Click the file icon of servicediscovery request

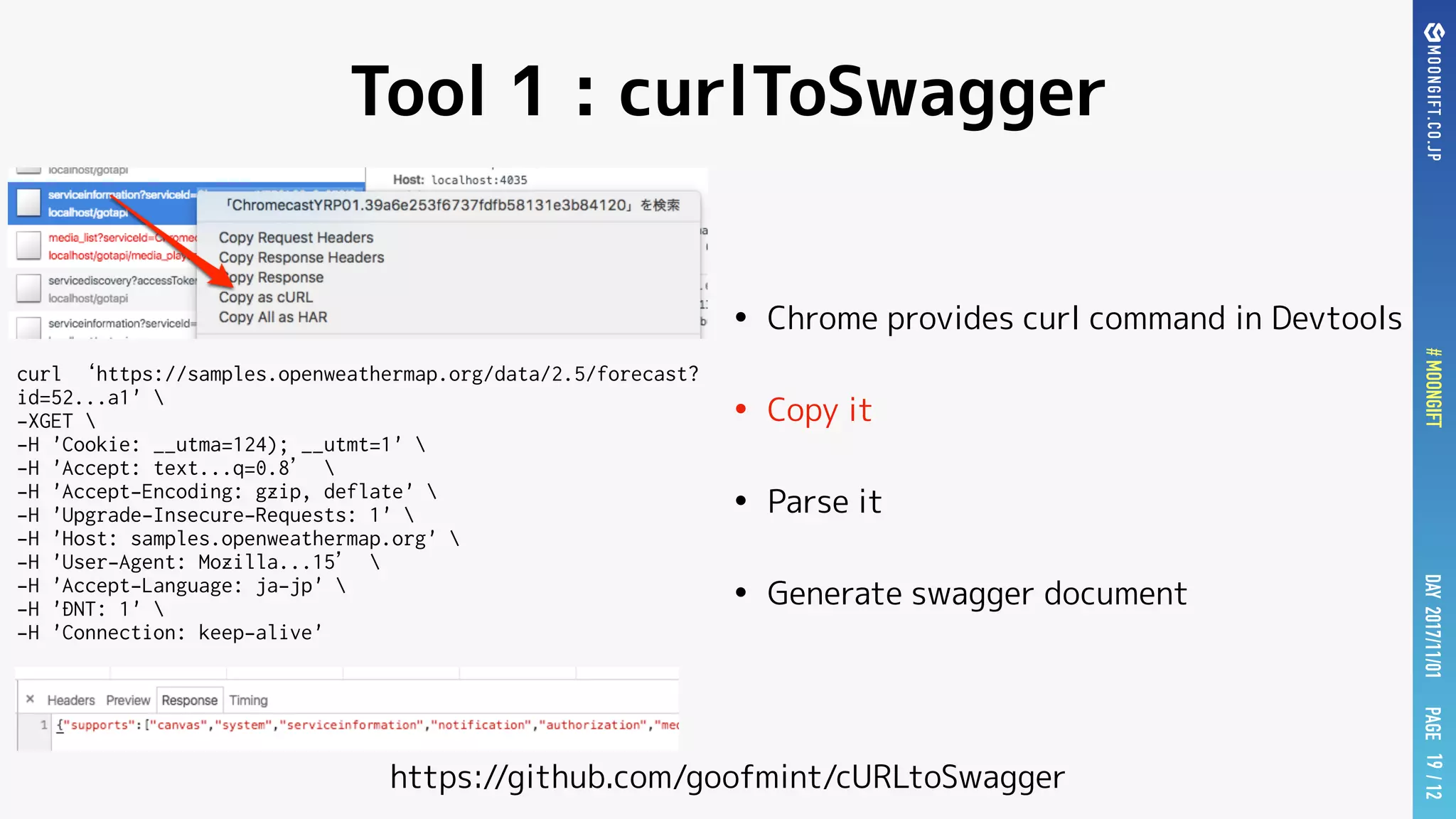28,289
